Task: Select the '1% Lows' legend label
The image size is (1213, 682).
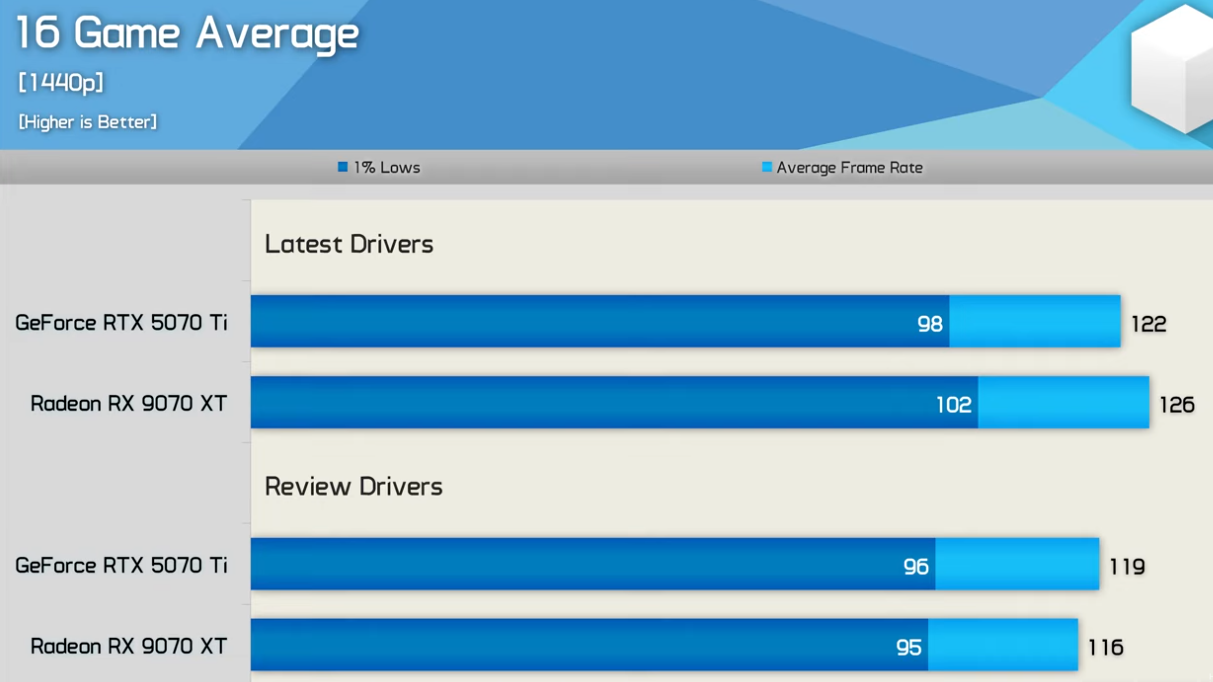Action: point(387,167)
